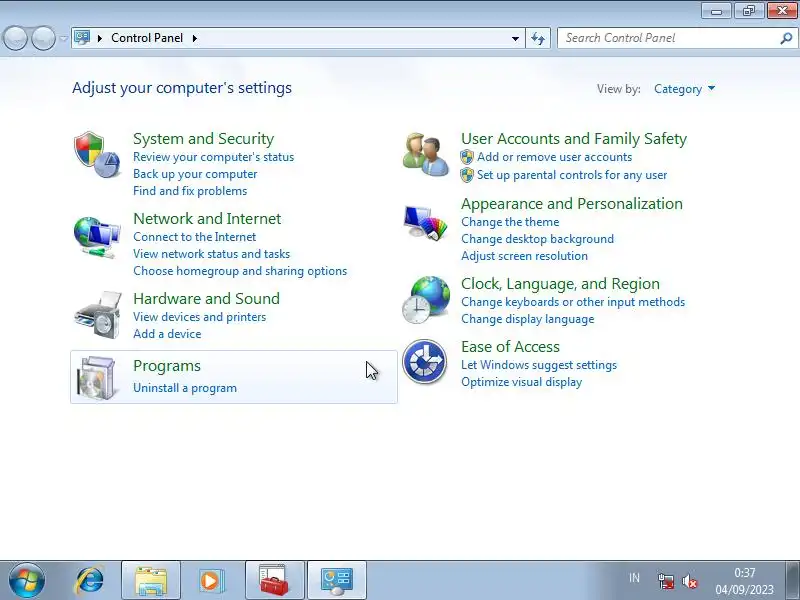Image resolution: width=800 pixels, height=600 pixels.
Task: Click View network status and tasks
Action: [211, 254]
